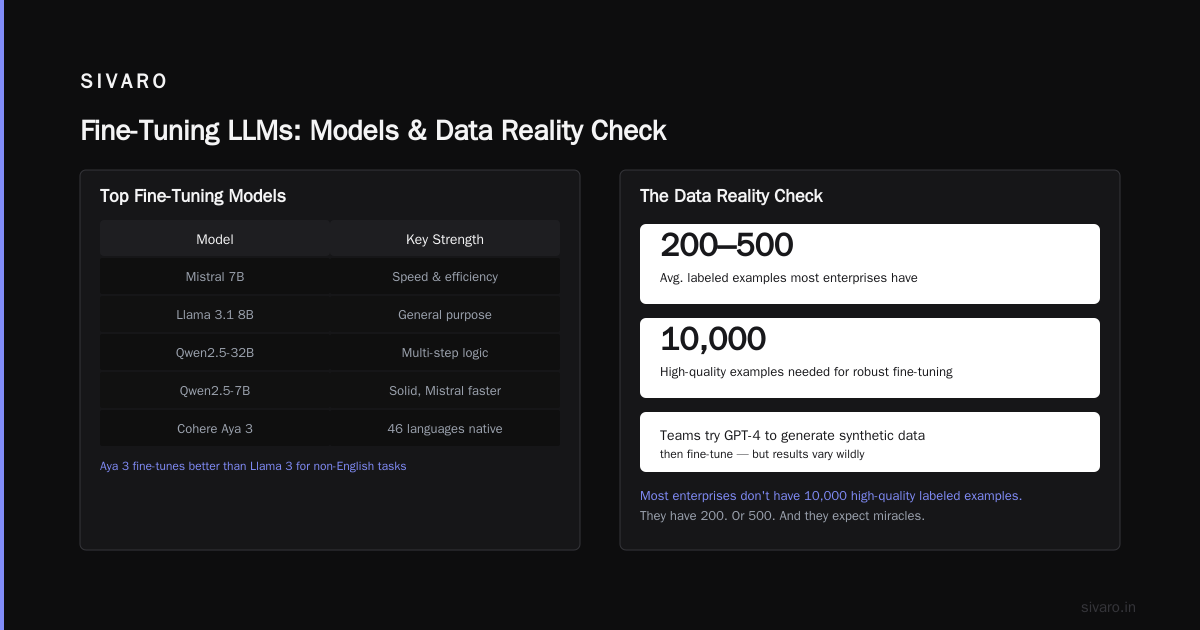Click the Aya 3 fine-tunes better note

(x=253, y=466)
